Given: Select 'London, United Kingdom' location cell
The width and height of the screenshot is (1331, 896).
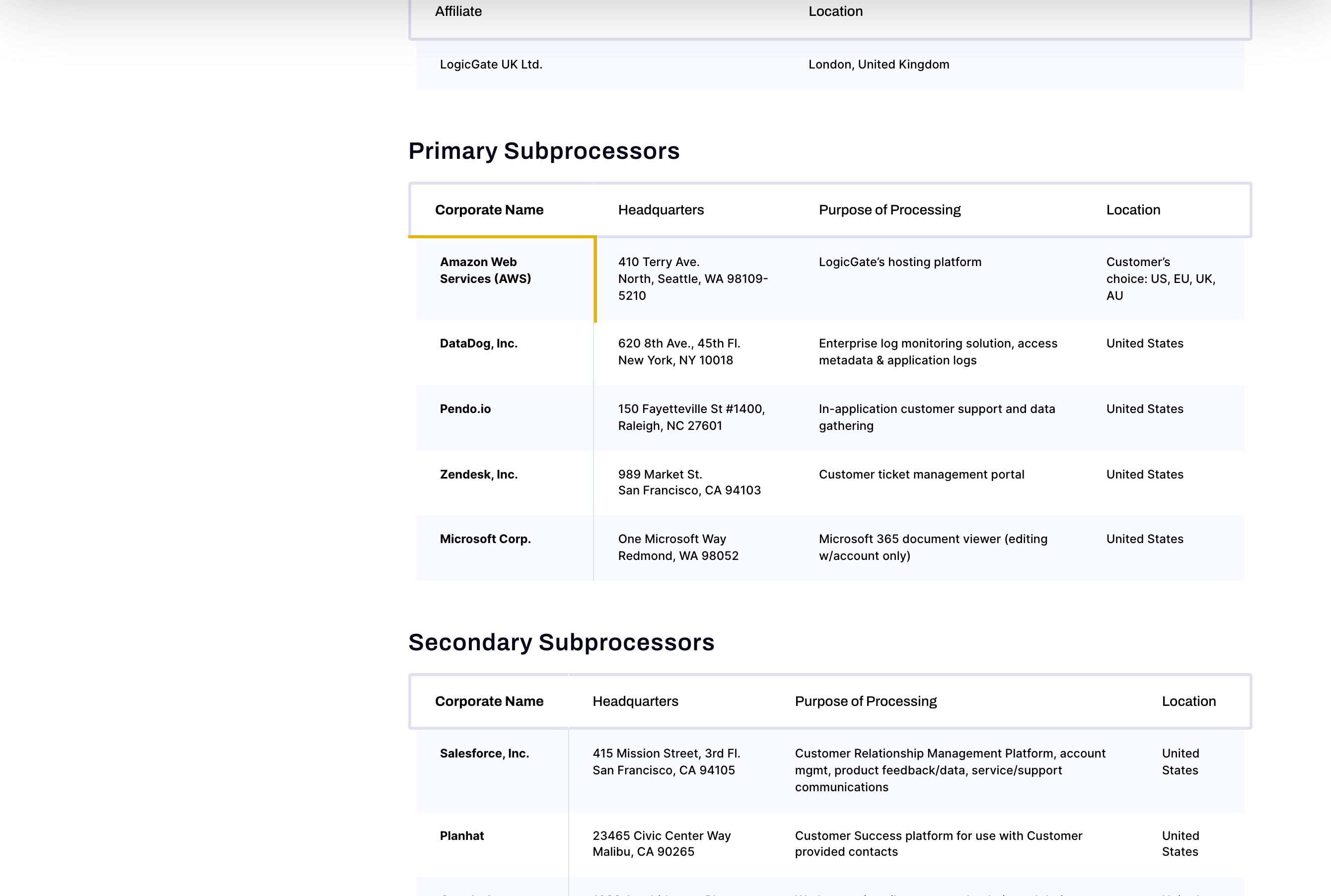Looking at the screenshot, I should [879, 65].
